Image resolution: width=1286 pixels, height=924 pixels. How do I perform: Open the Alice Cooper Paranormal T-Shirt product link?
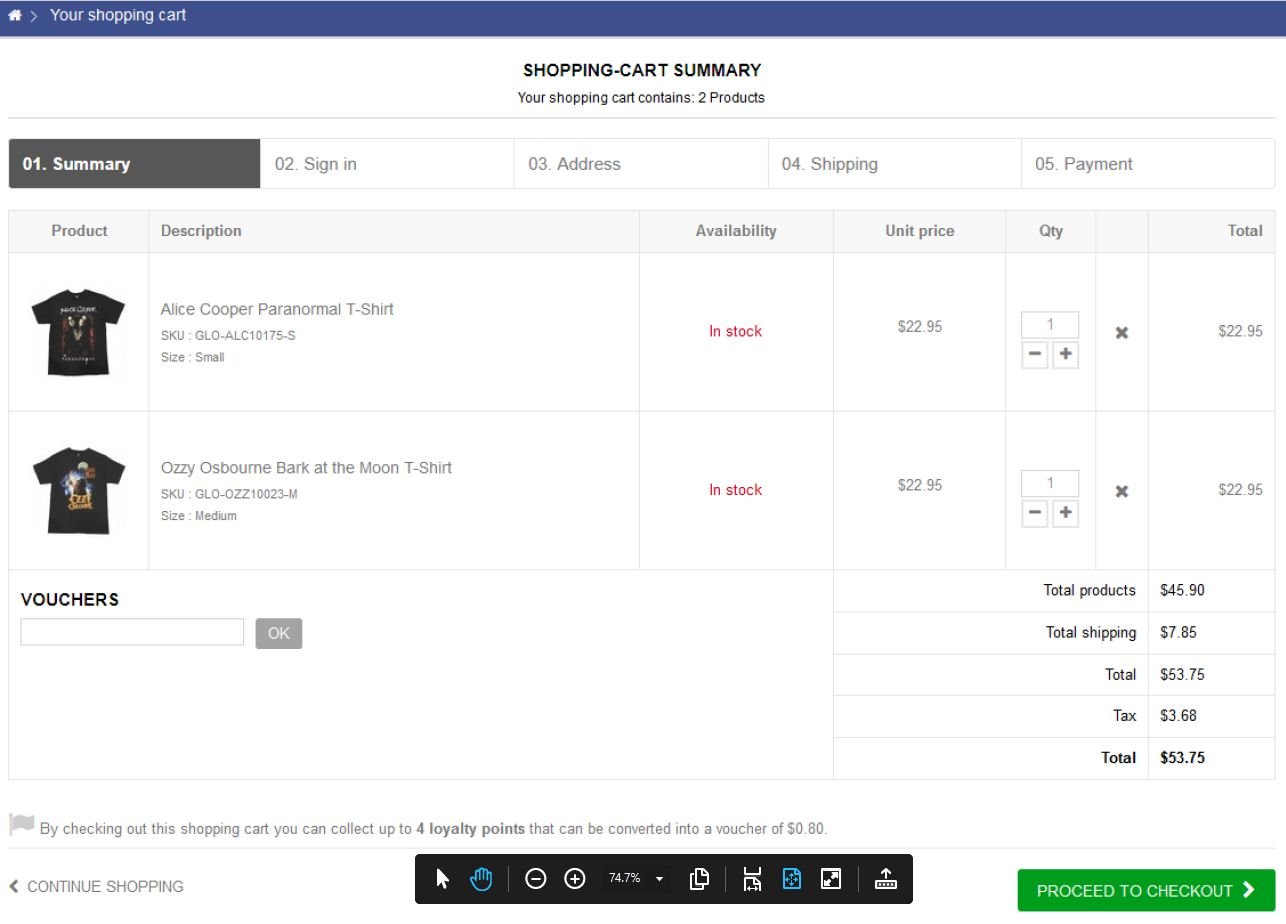(x=277, y=309)
